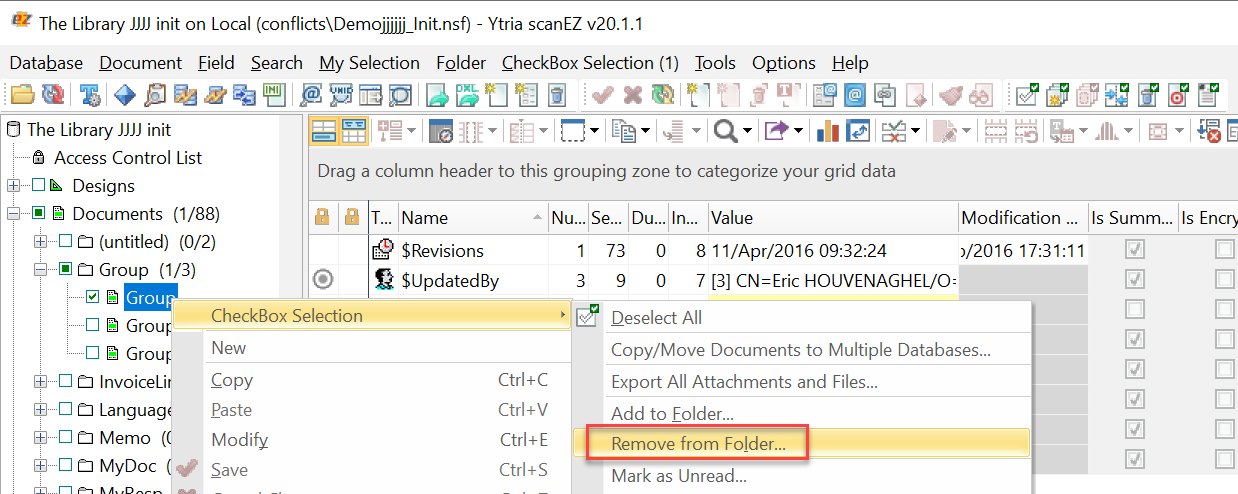The height and width of the screenshot is (494, 1238).
Task: Click the bar chart icon in grid toolbar
Action: pyautogui.click(x=827, y=131)
